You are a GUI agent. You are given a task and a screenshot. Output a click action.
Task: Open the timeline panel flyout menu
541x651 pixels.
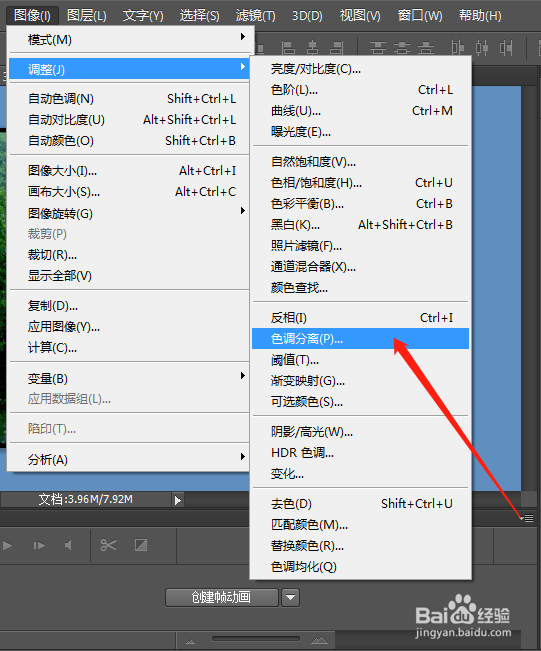click(527, 518)
